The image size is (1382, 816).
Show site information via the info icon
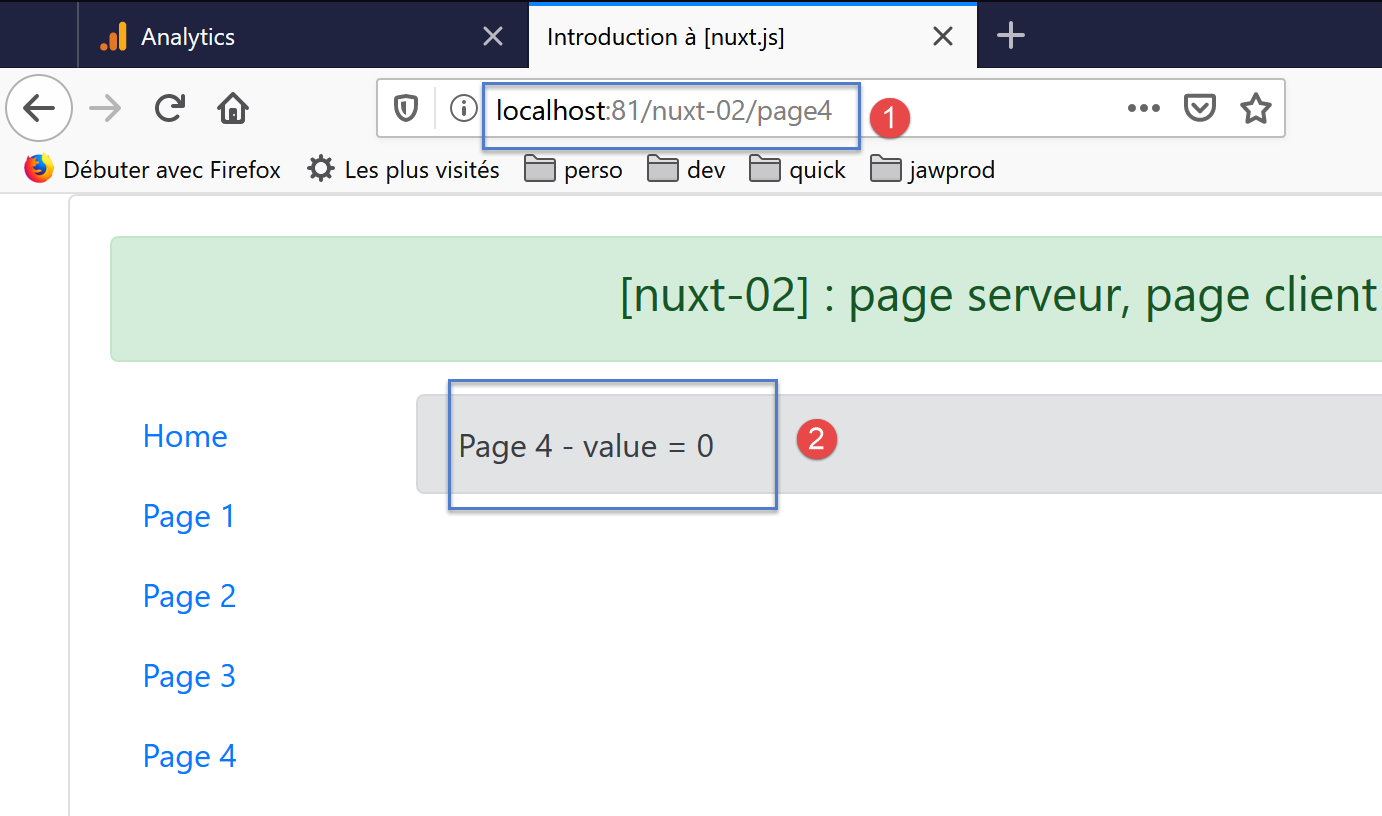(463, 109)
